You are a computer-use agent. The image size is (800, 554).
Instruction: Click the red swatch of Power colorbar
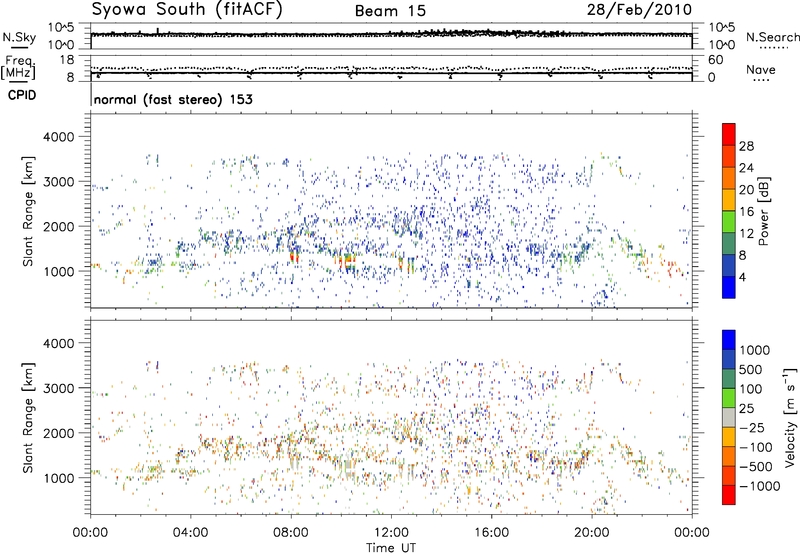coord(729,134)
